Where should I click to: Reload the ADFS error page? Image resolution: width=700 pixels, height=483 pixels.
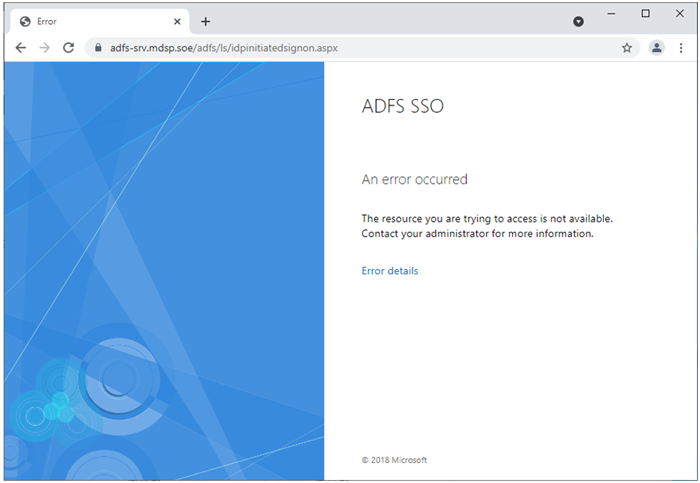click(x=68, y=48)
